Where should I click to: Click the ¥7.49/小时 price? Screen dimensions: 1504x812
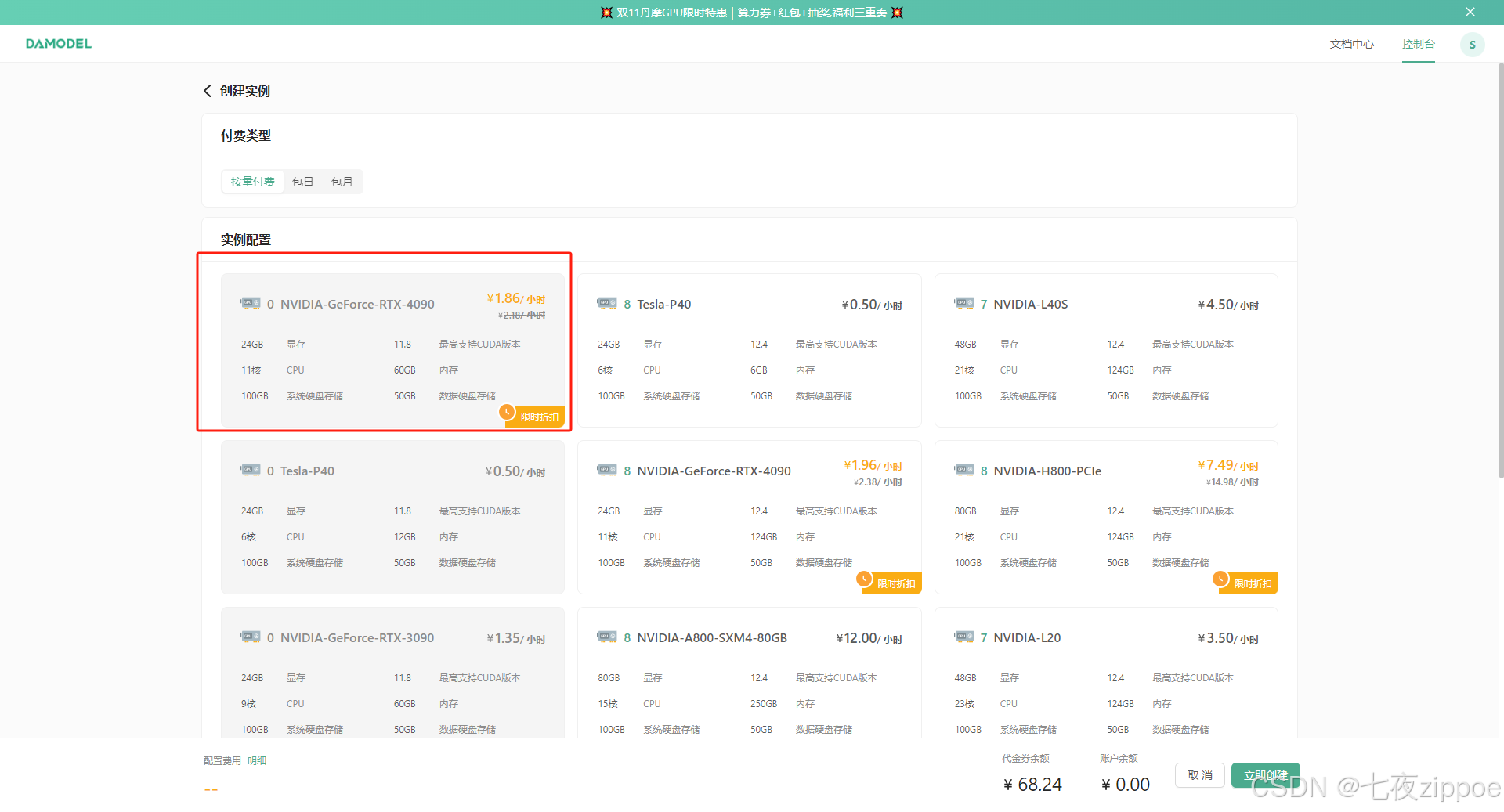(1228, 465)
